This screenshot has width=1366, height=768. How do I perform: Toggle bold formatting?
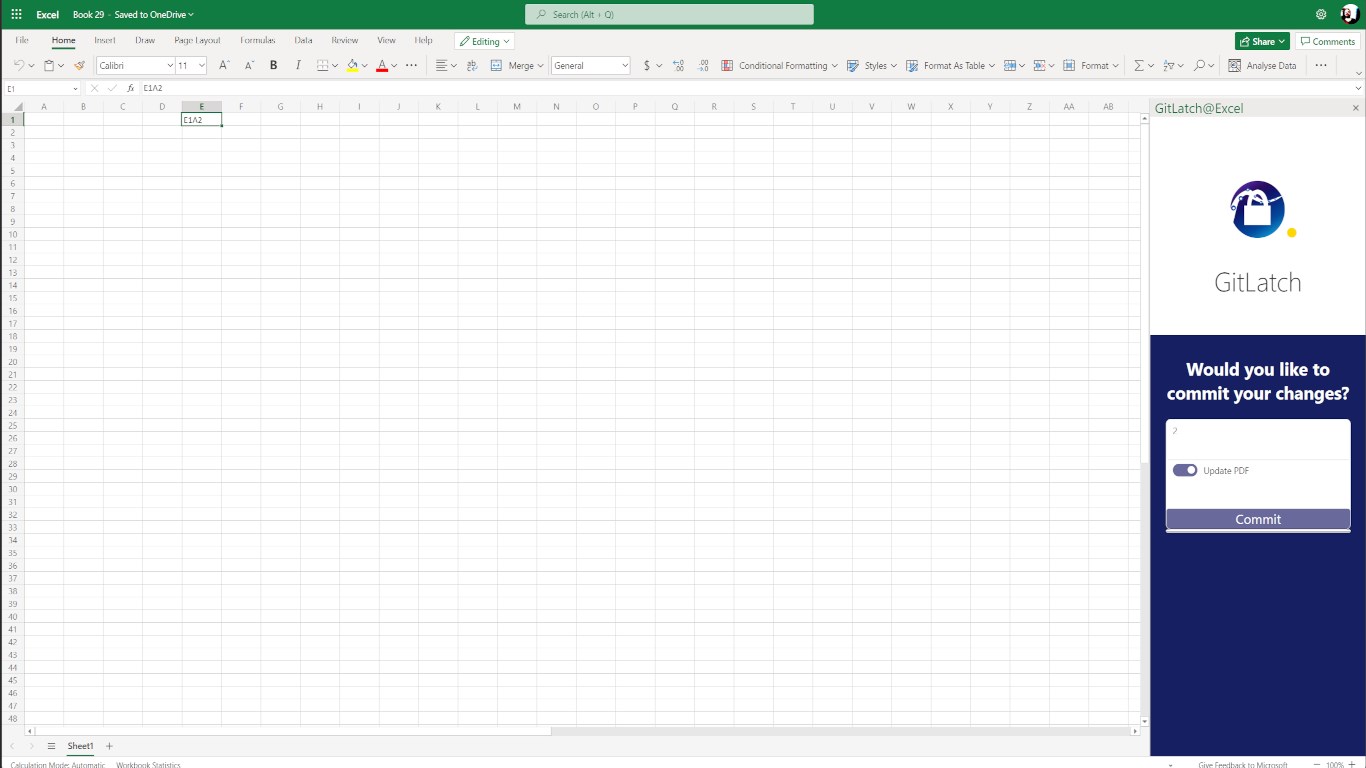coord(274,65)
